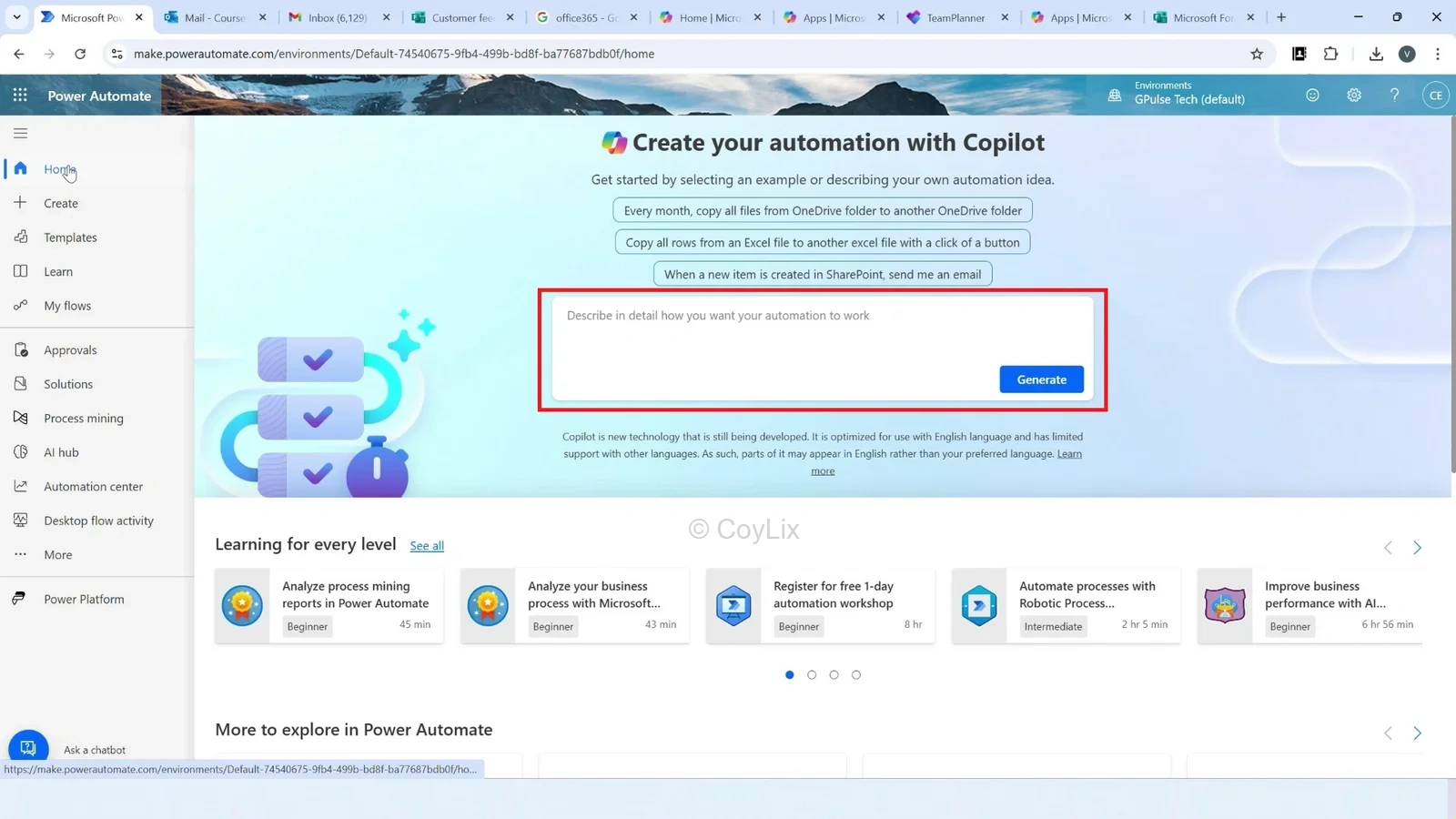1456x819 pixels.
Task: Show next learning cards with right arrow
Action: point(1417,548)
